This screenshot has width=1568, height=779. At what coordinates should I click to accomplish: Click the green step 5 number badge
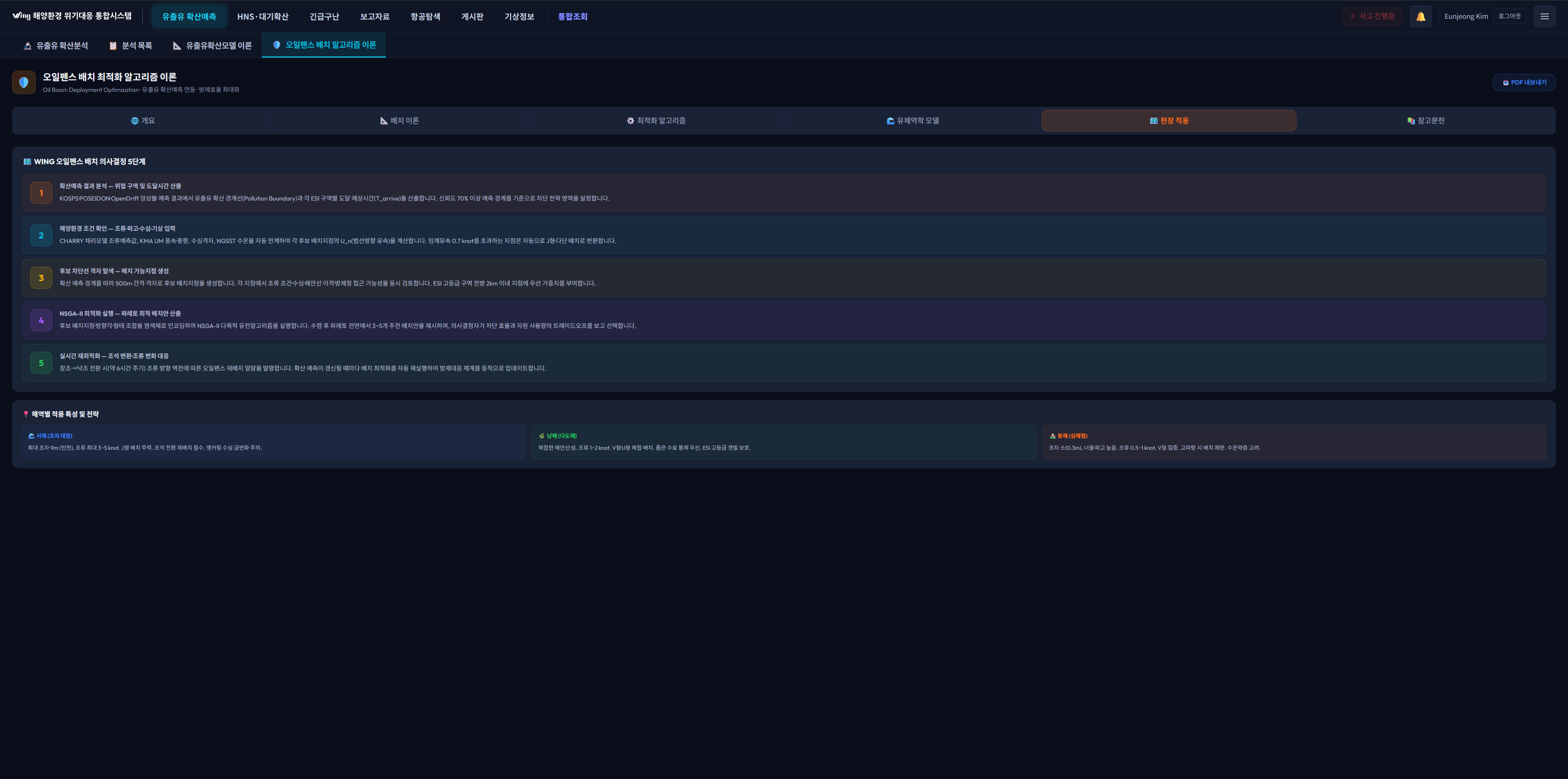(41, 363)
